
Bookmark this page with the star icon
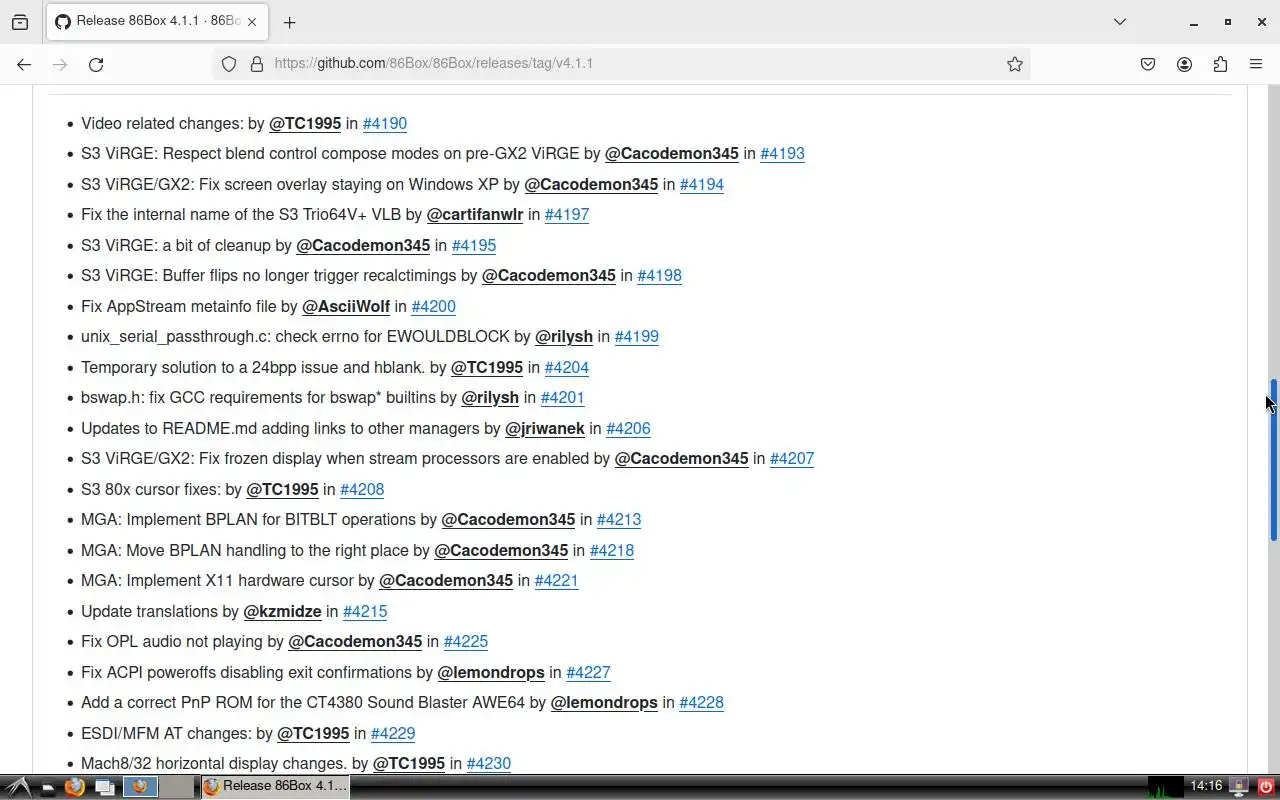pos(1015,64)
